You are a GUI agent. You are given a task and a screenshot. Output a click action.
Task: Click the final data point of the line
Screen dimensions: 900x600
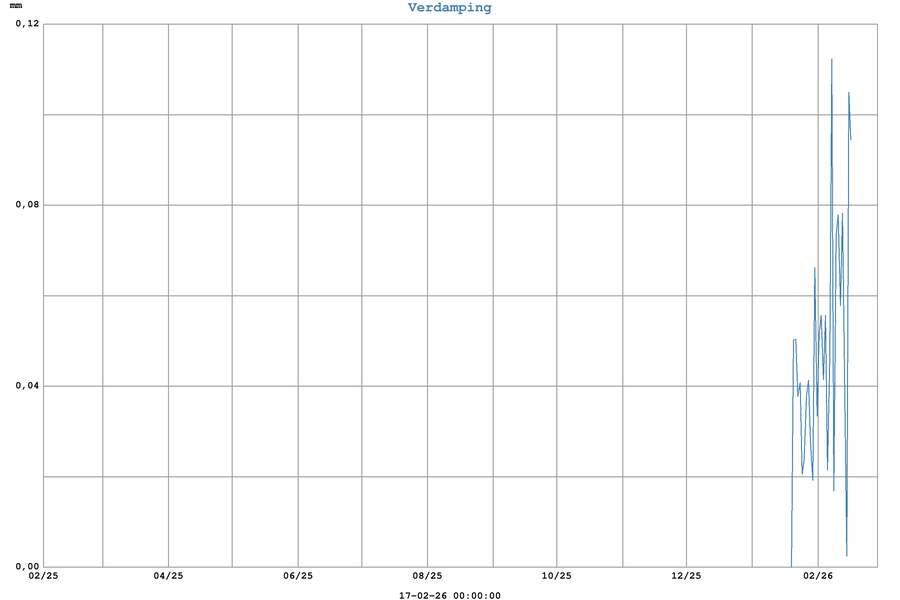(x=851, y=139)
